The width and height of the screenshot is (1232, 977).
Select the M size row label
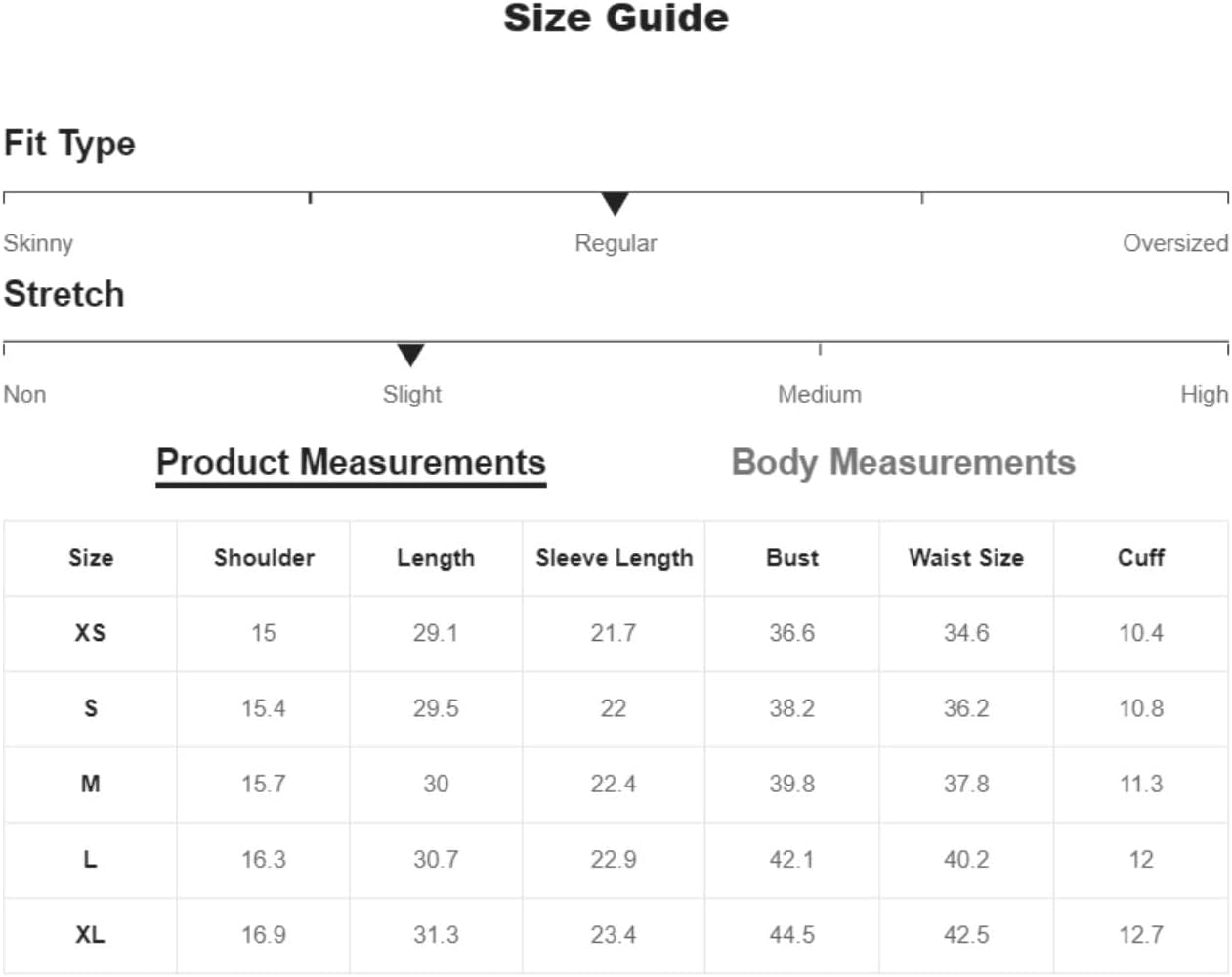click(90, 784)
